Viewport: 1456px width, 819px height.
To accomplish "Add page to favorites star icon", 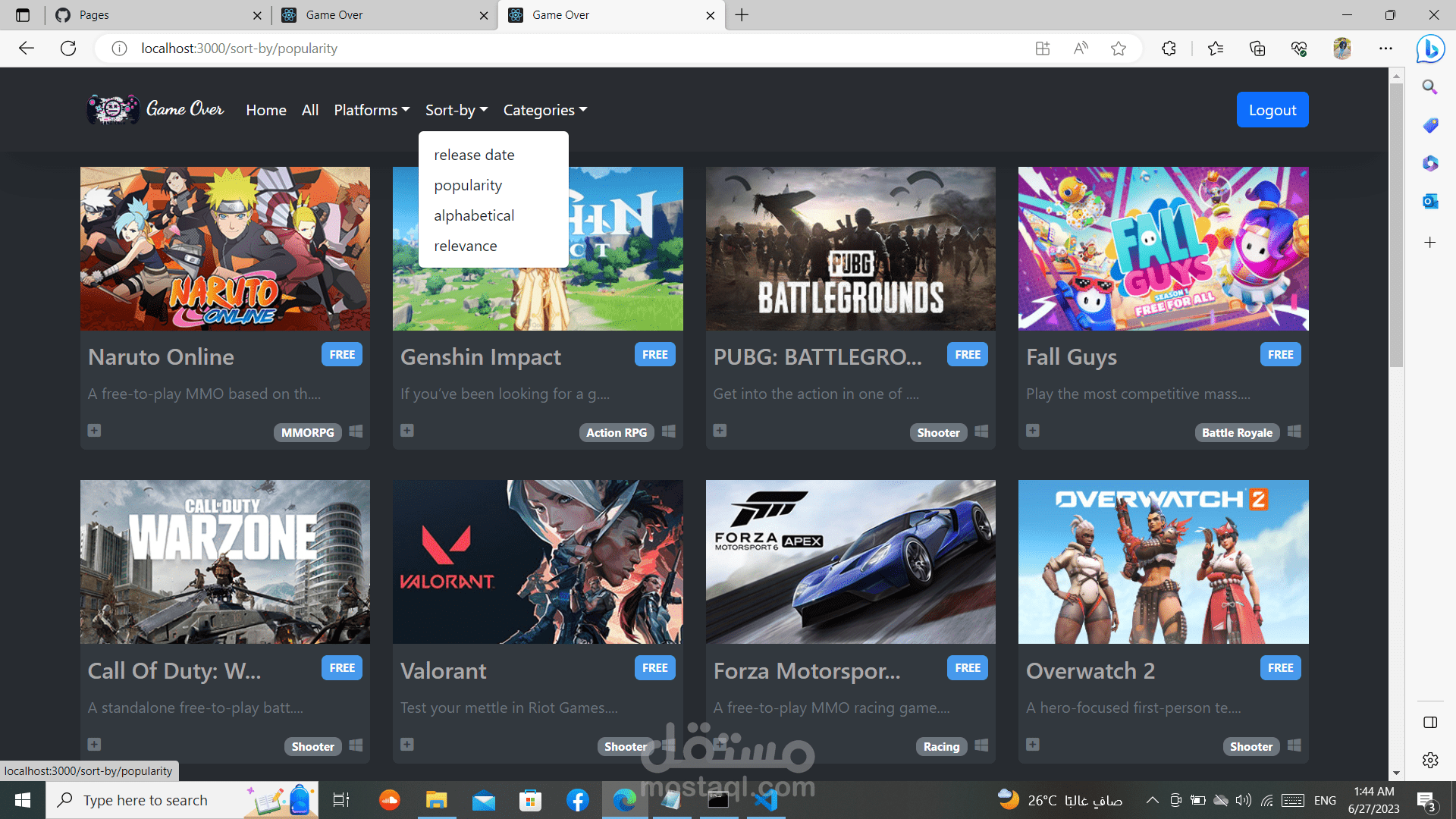I will pyautogui.click(x=1119, y=49).
